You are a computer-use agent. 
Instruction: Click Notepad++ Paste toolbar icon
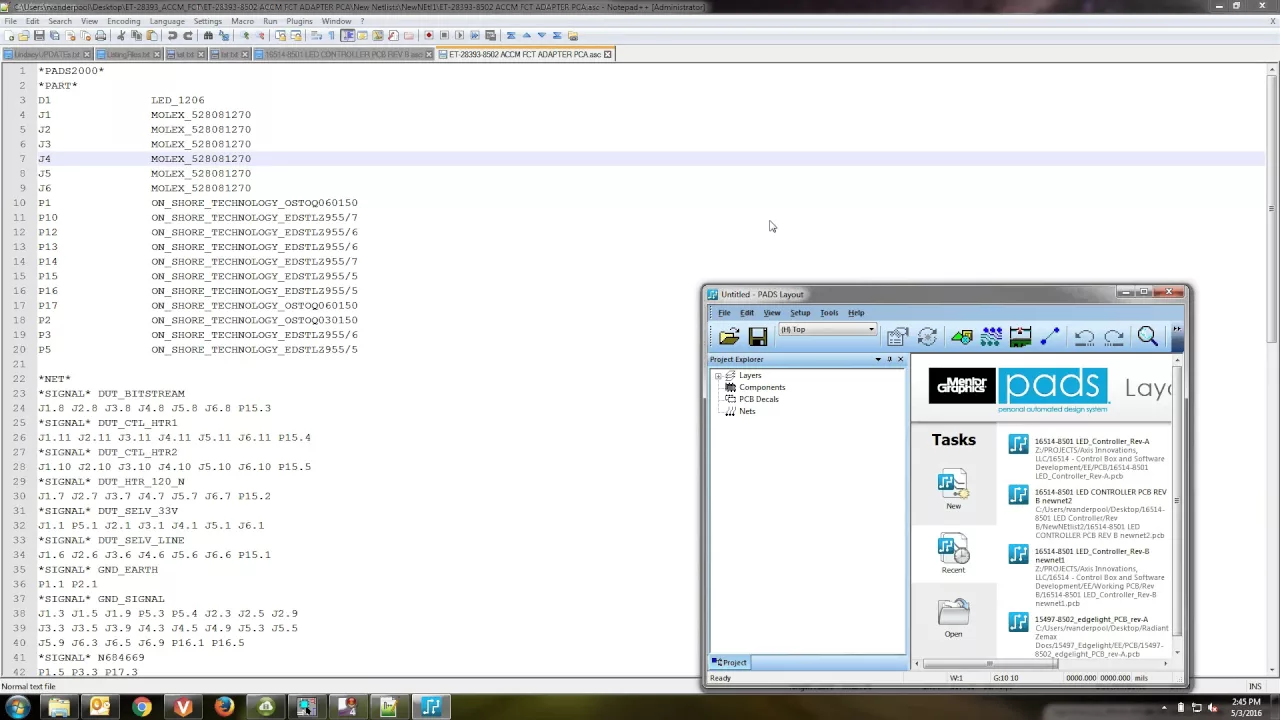coord(152,36)
